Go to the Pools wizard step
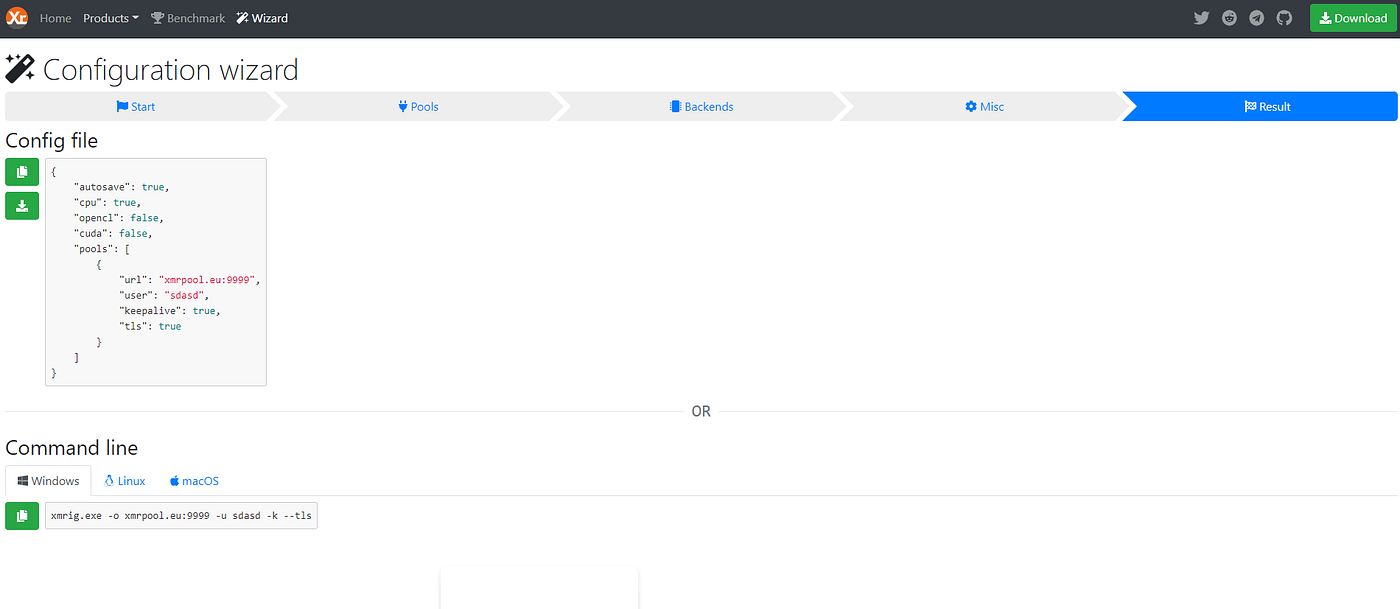 (x=418, y=106)
